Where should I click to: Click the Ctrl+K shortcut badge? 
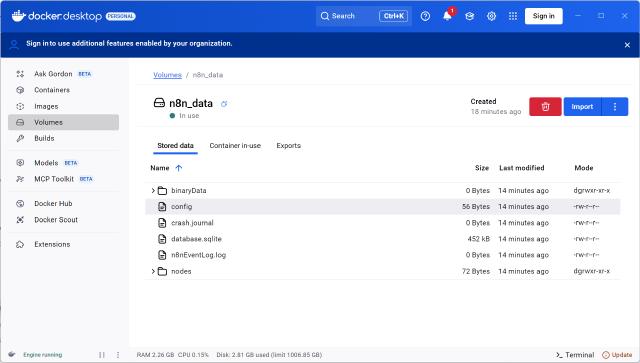pos(393,16)
